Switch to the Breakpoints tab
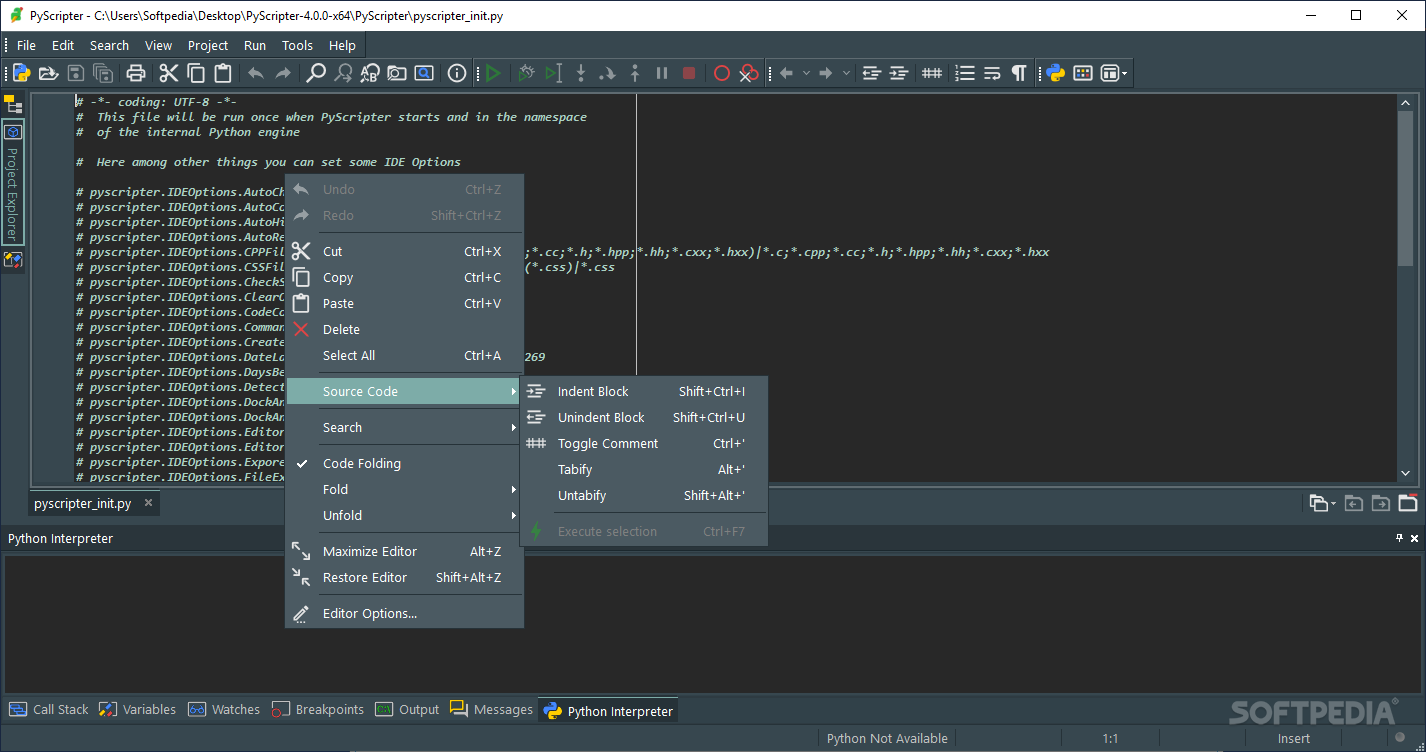Screen dimensions: 1426x752 pos(317,709)
